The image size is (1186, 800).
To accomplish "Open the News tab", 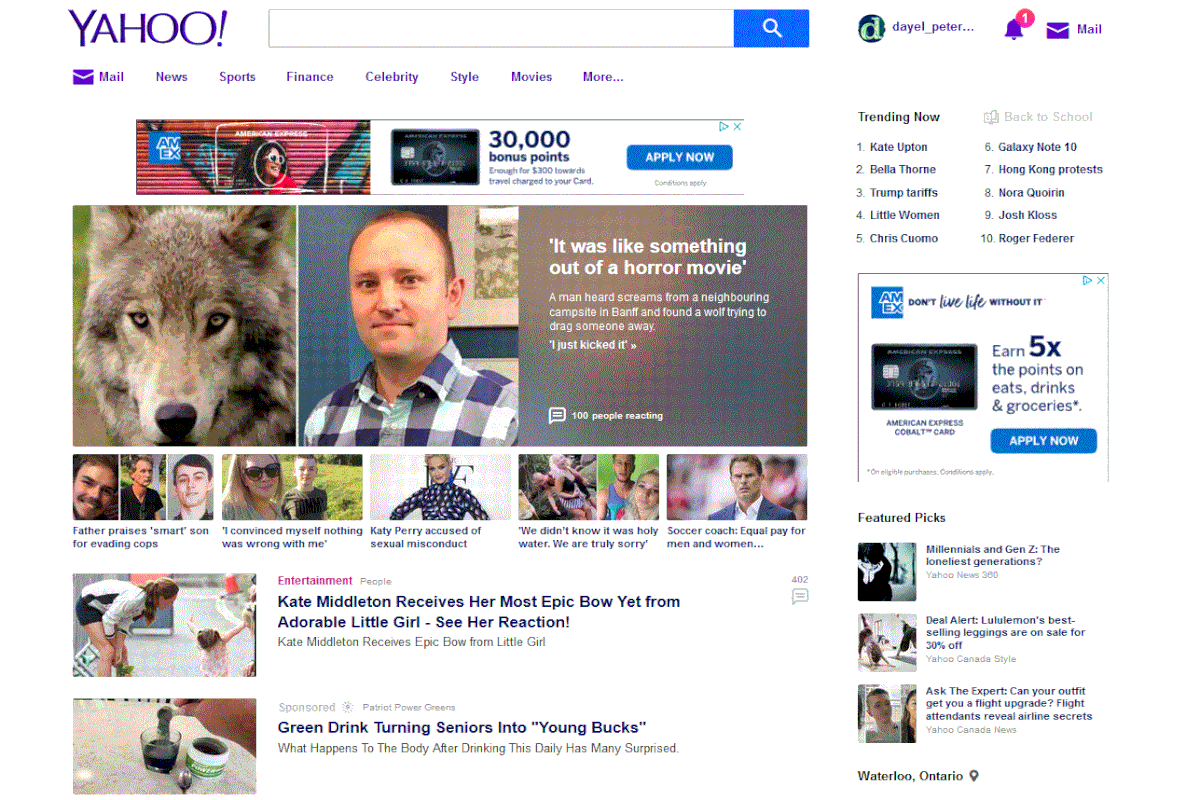I will tap(172, 77).
